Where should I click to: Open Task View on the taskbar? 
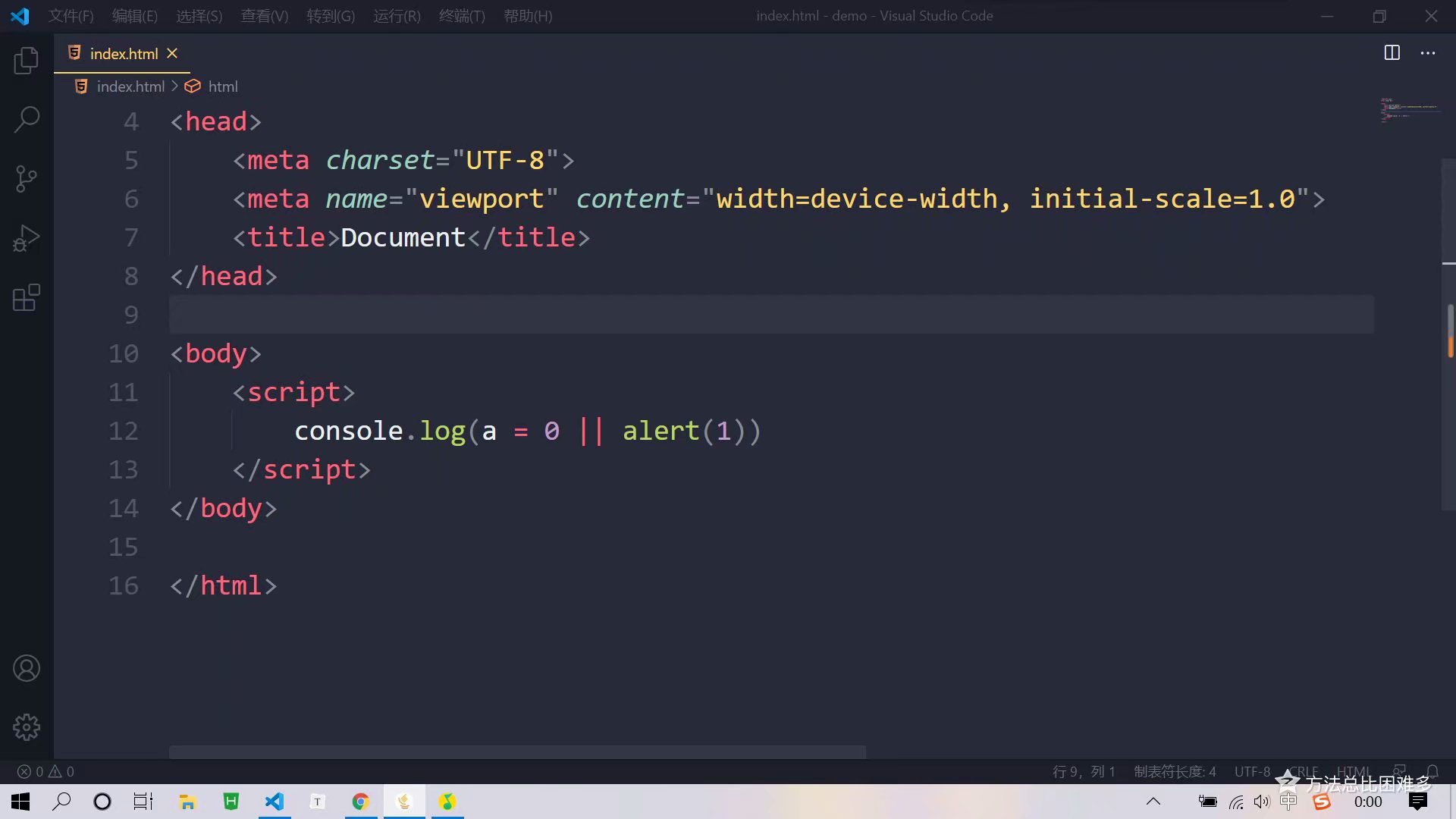[x=143, y=802]
